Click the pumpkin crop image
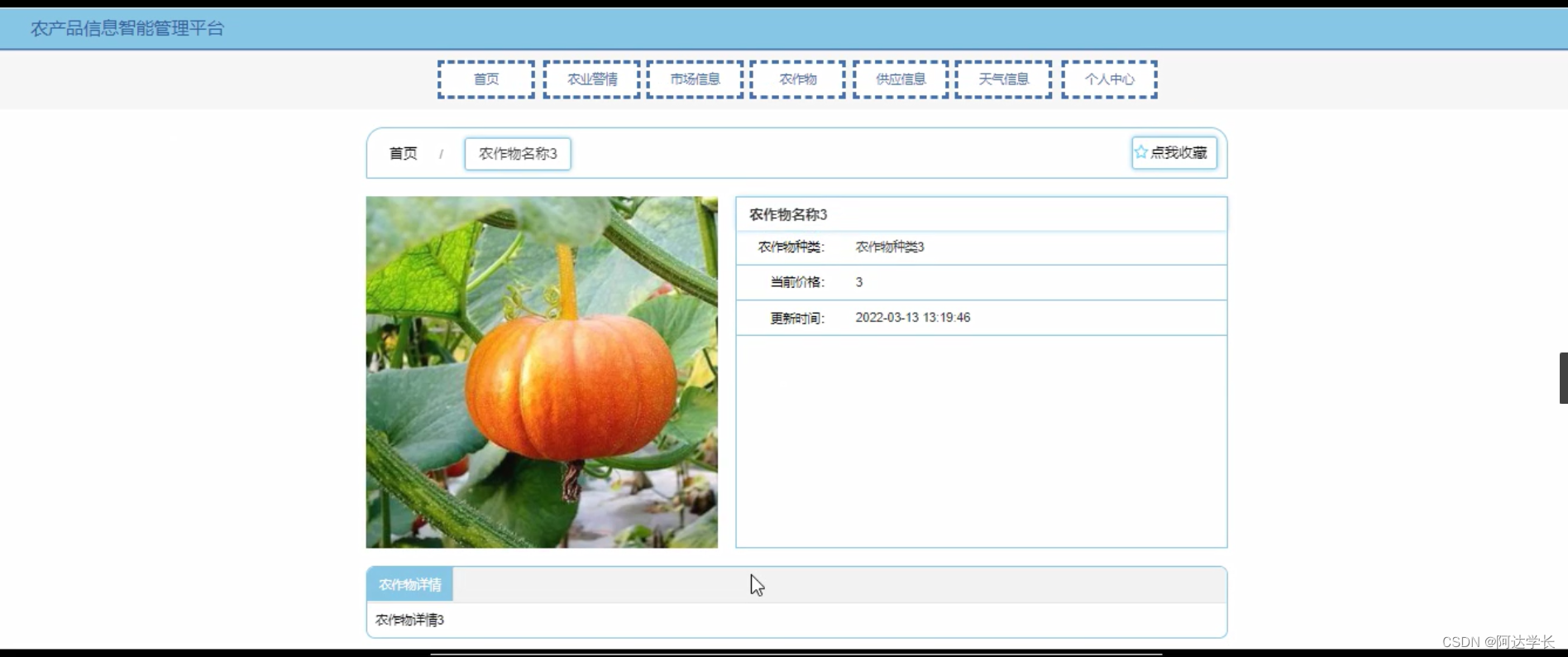The height and width of the screenshot is (657, 1568). (542, 372)
